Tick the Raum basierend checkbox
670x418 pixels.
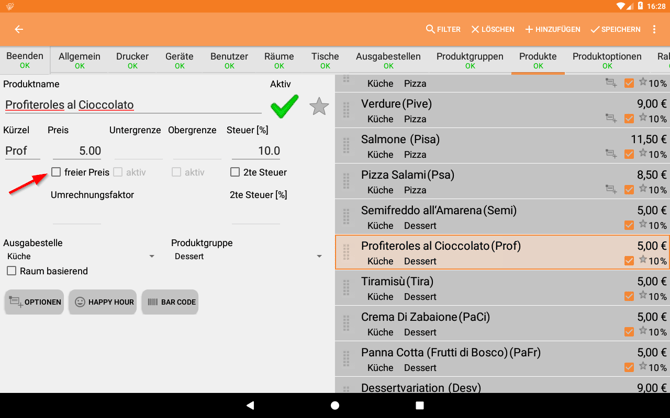(x=12, y=271)
